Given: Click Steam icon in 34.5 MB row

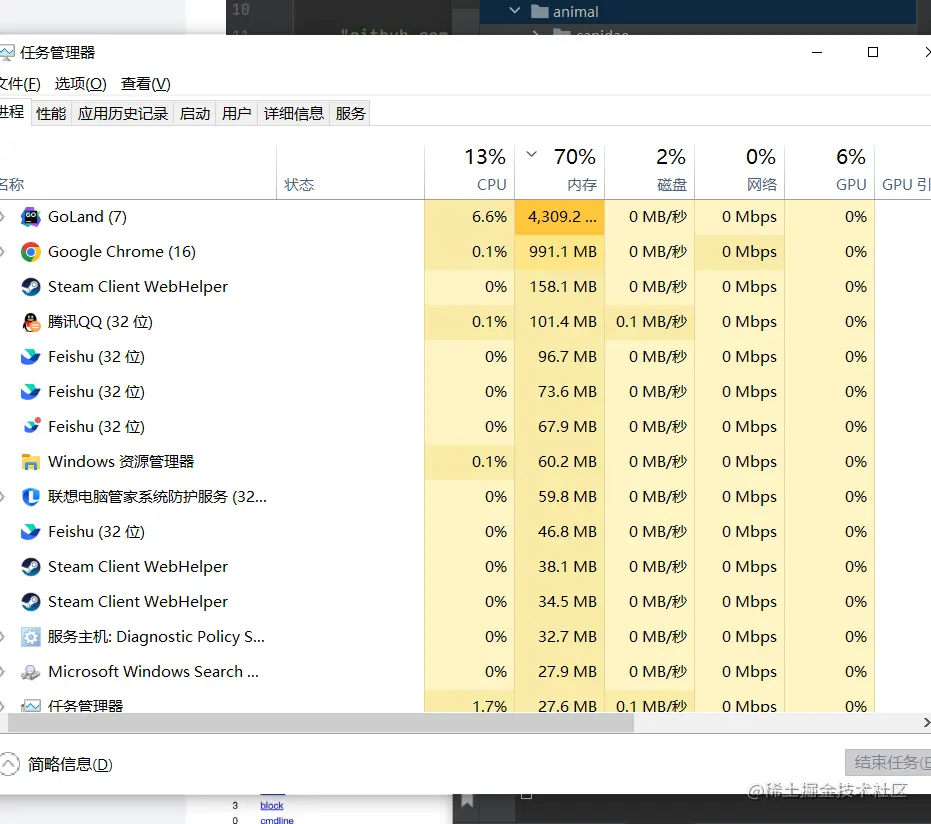Looking at the screenshot, I should tap(30, 602).
